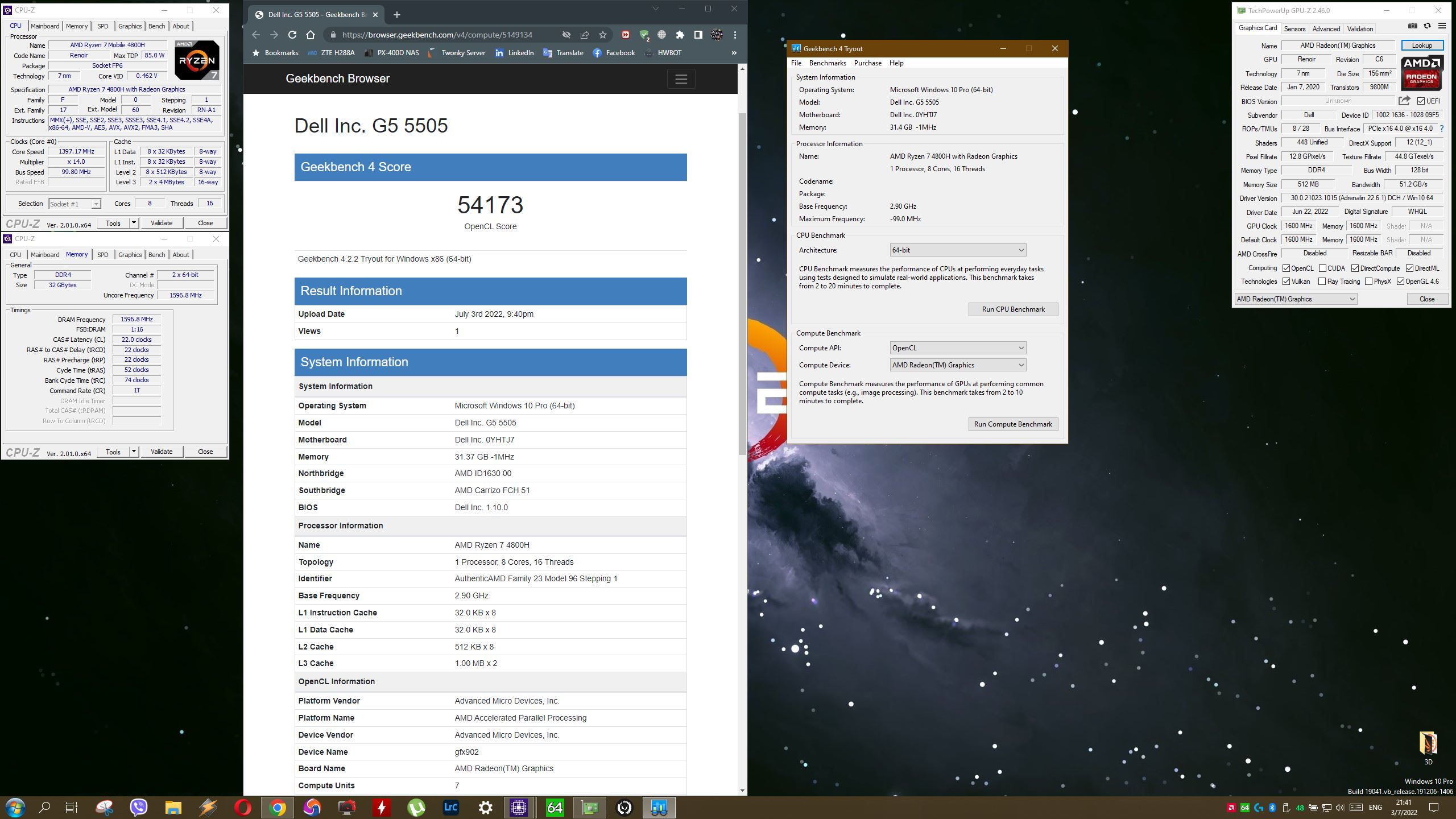Expand the Tools arrow in the top CPU-Z window
The height and width of the screenshot is (819, 1456).
click(x=134, y=223)
